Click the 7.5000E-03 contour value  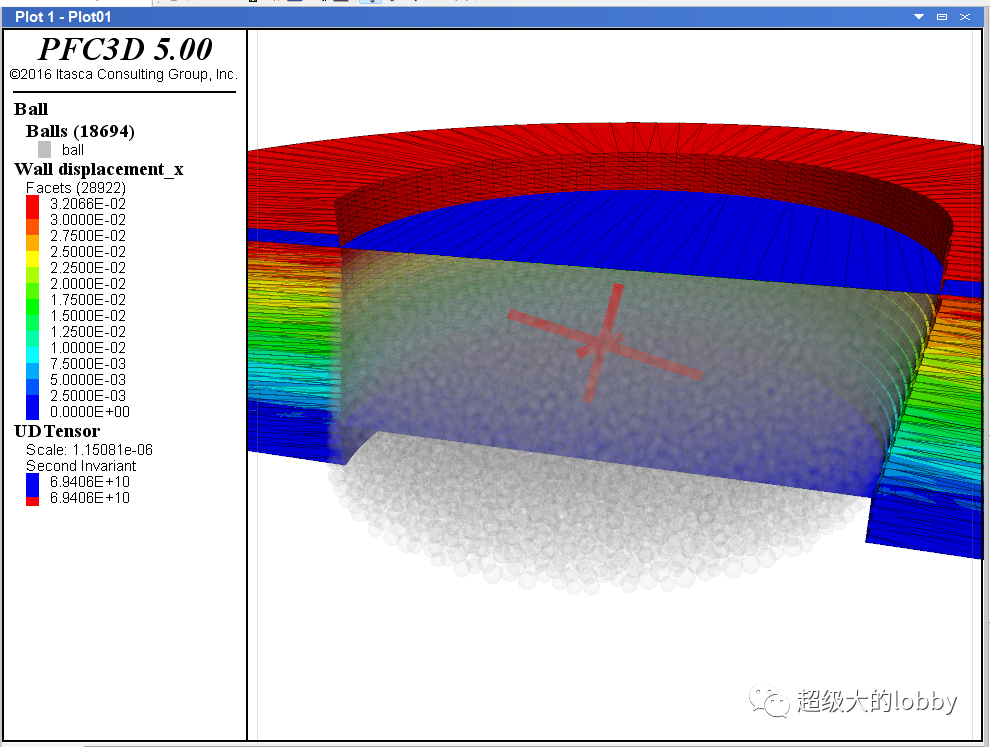coord(88,364)
